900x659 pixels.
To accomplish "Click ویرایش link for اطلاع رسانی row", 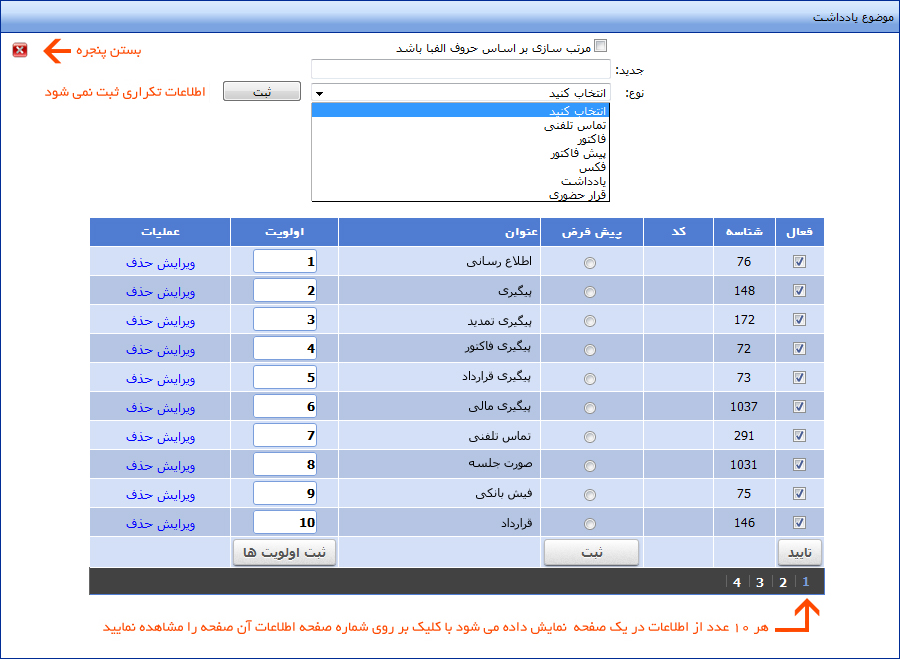I will 176,263.
